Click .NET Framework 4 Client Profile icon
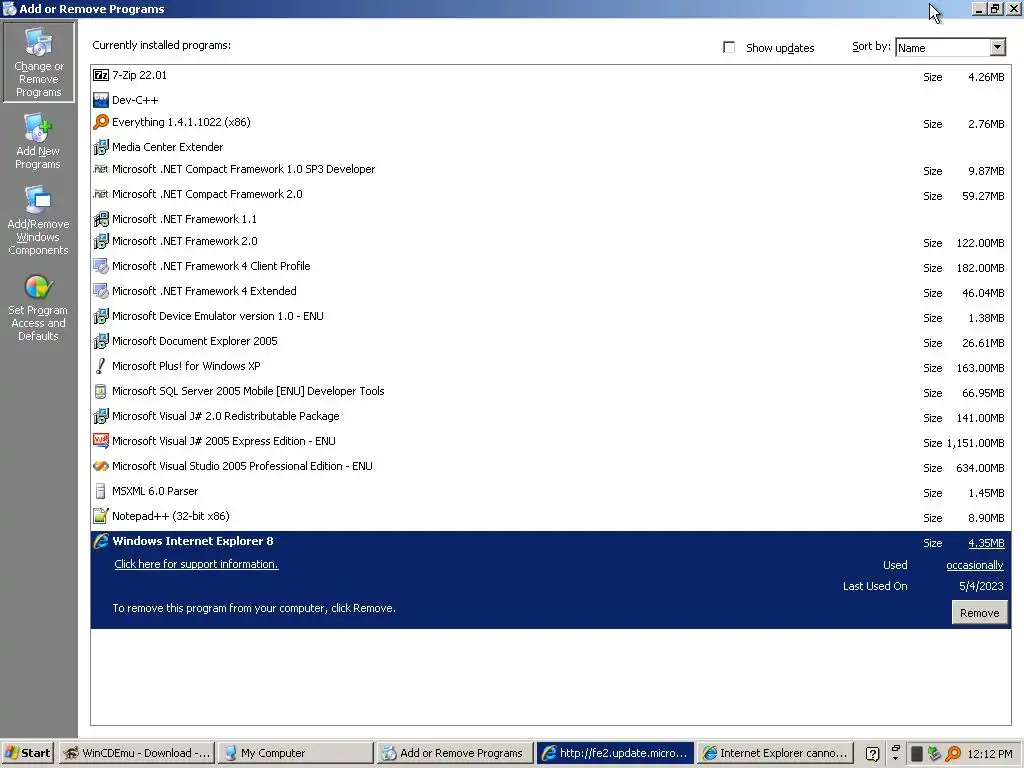The image size is (1024, 768). [101, 266]
